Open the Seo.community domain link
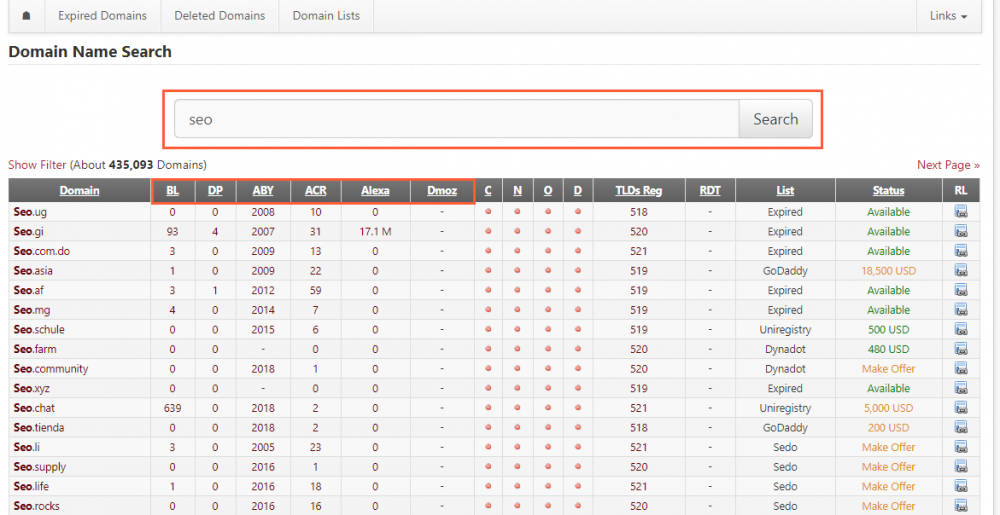Image resolution: width=1000 pixels, height=515 pixels. [51, 369]
